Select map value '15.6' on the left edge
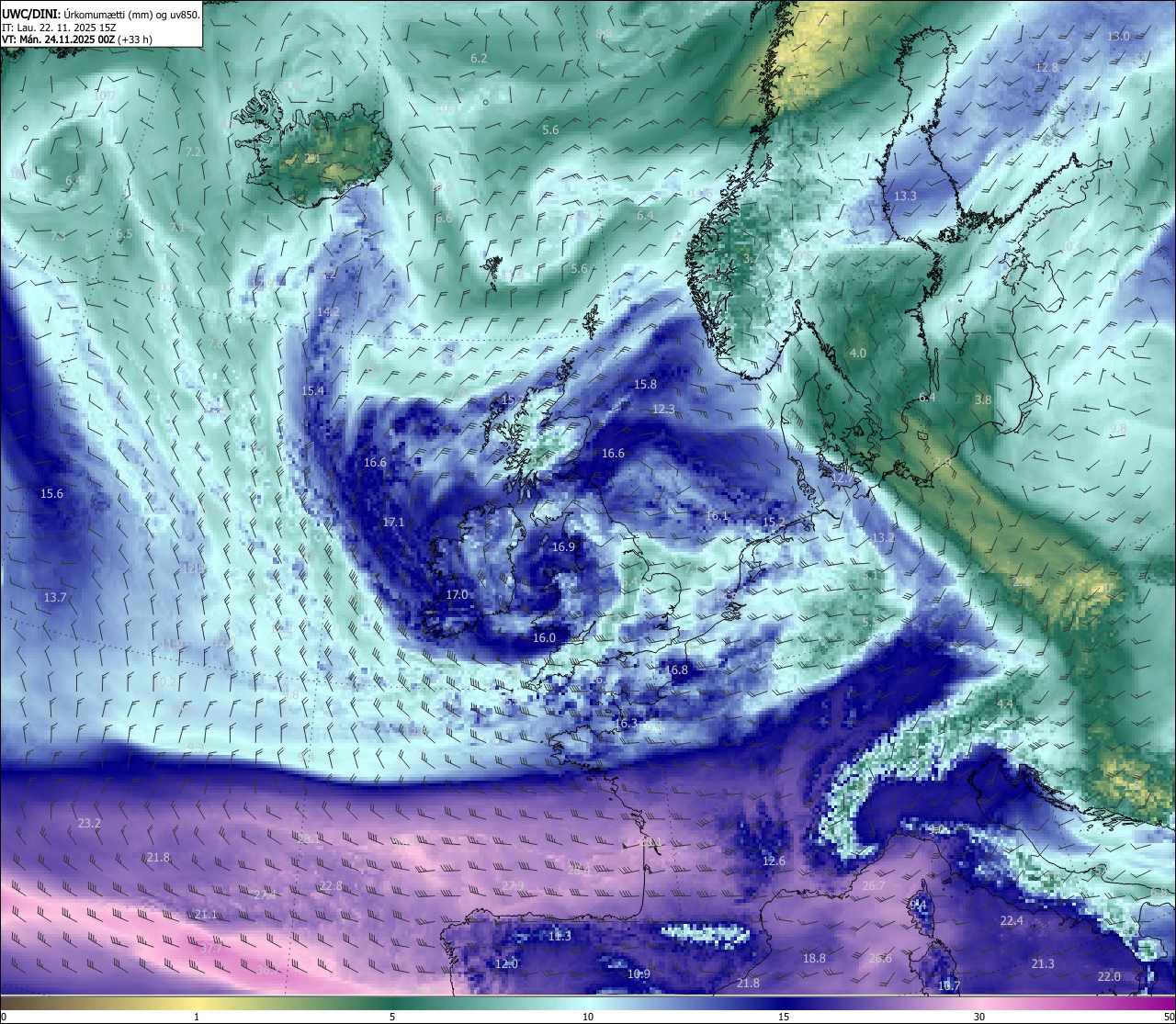1176x1024 pixels. 51,494
